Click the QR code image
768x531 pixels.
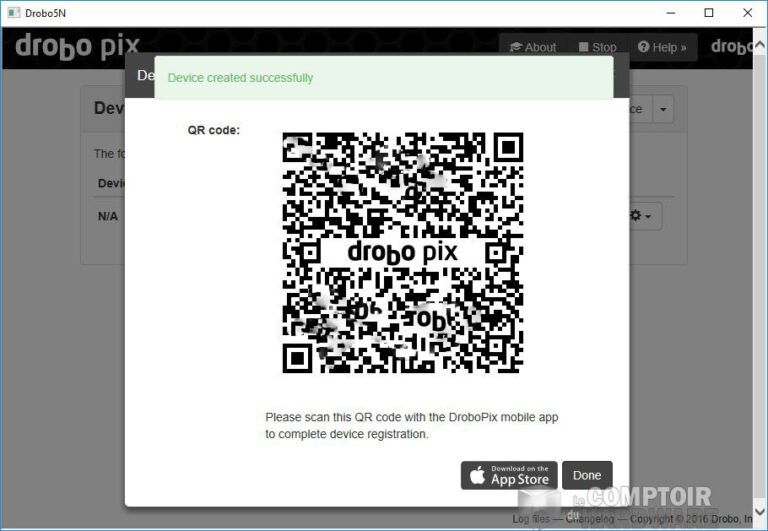(403, 252)
